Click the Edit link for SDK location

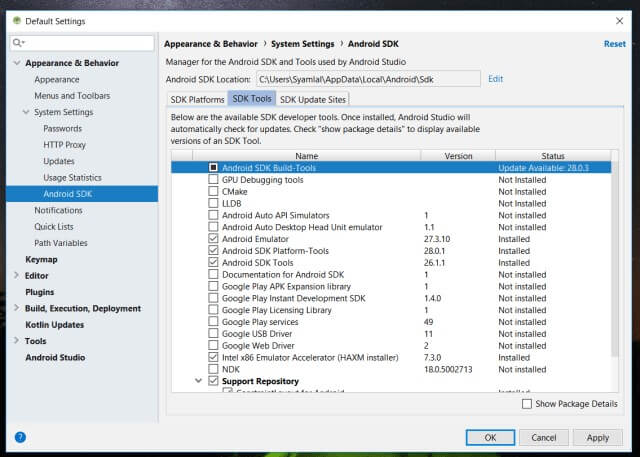495,78
